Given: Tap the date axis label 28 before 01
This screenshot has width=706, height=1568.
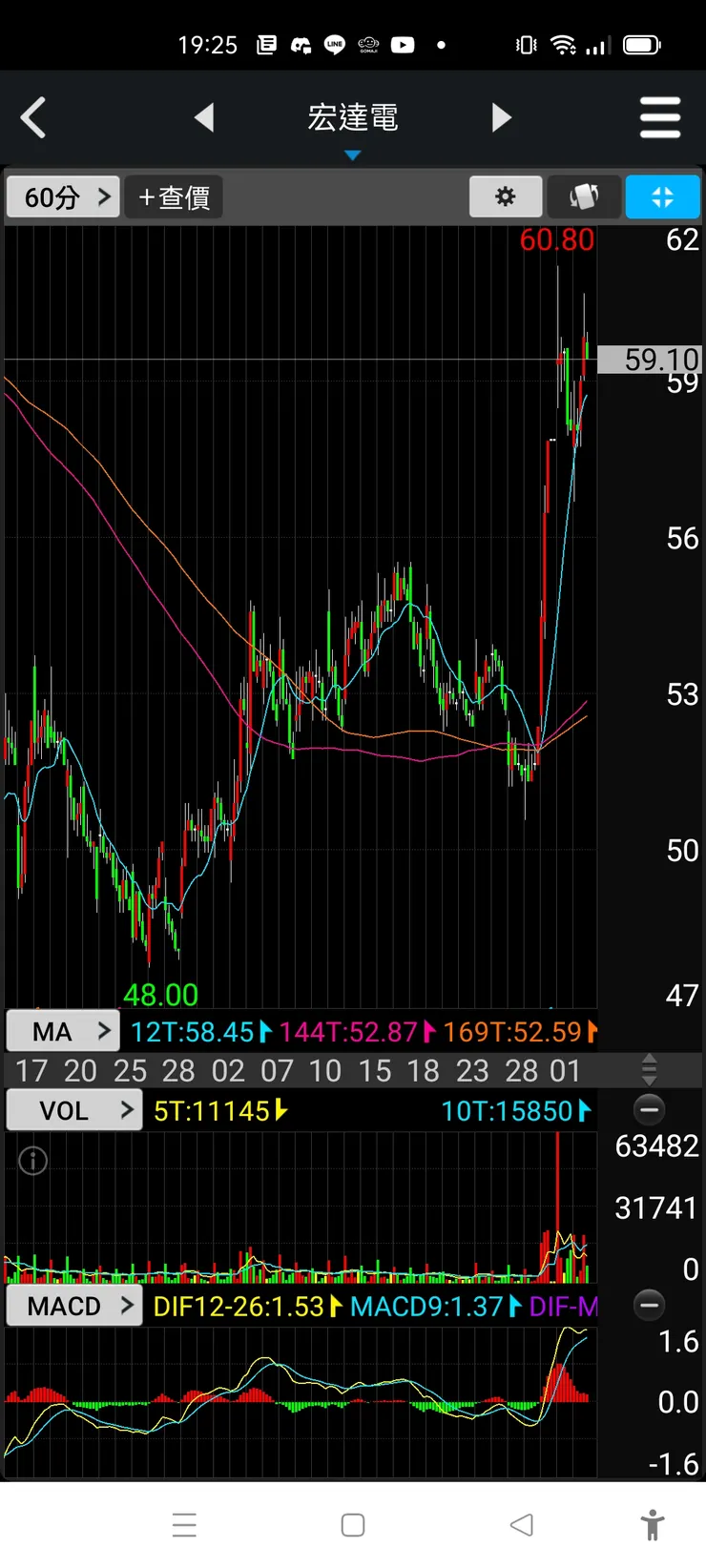Looking at the screenshot, I should [x=521, y=1070].
